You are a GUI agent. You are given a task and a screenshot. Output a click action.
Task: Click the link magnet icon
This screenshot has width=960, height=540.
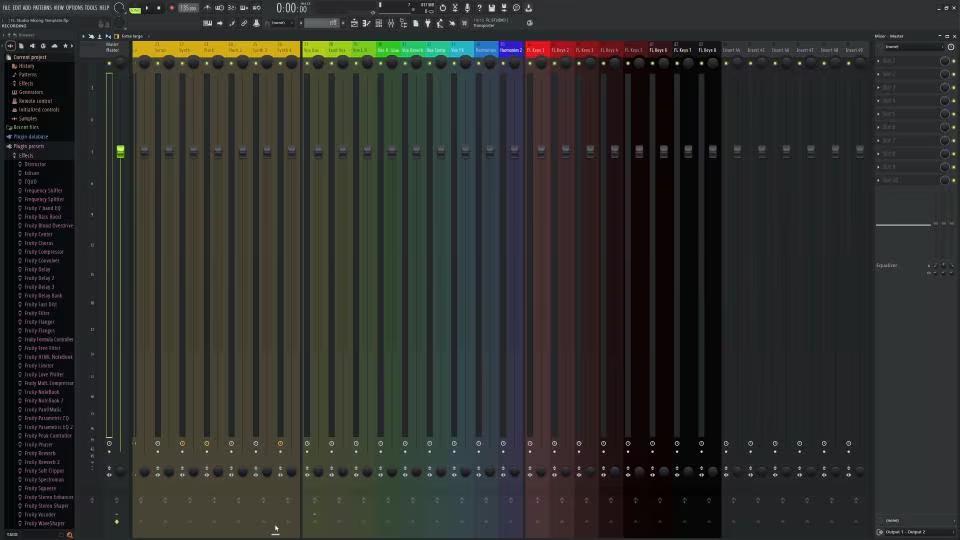(244, 23)
